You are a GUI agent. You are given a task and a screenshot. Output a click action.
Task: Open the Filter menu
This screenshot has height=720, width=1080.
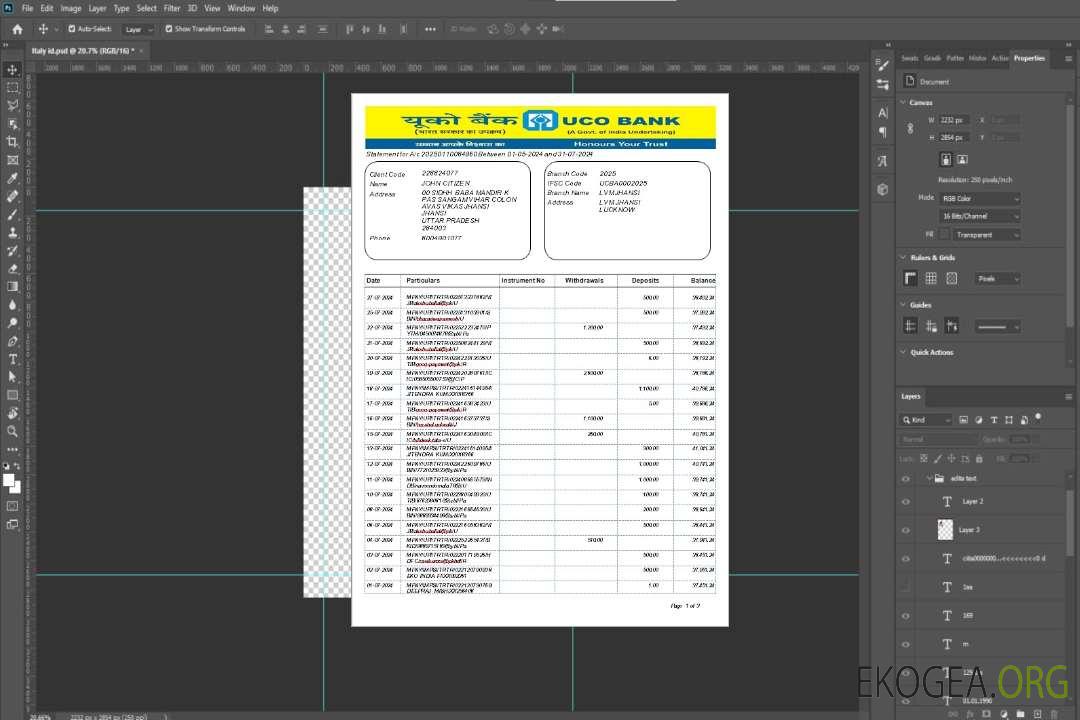point(172,8)
